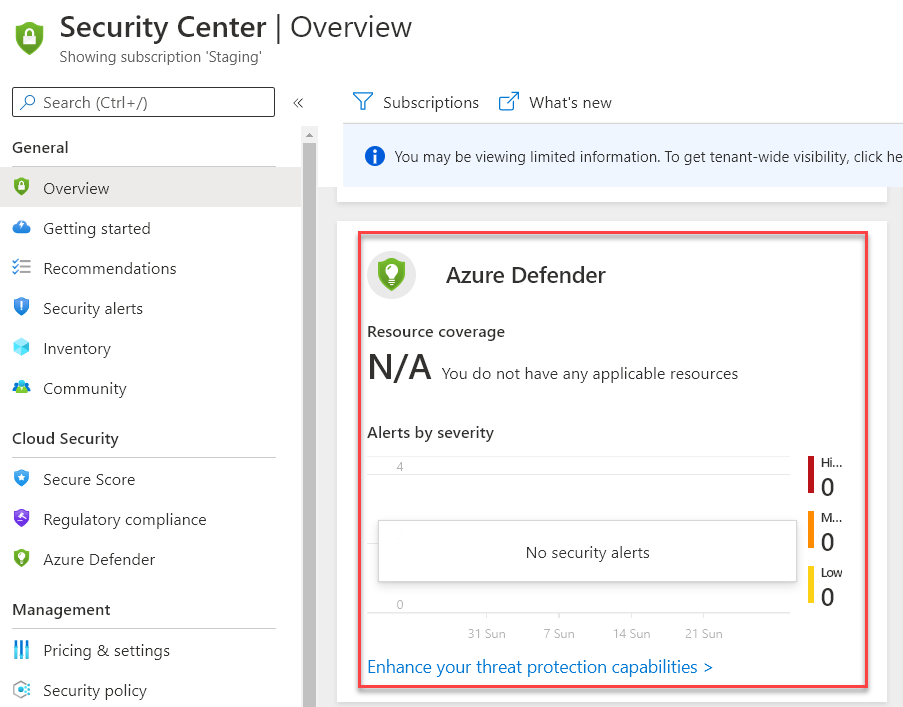Click the Azure Defender lightbulb shield icon

pos(391,275)
